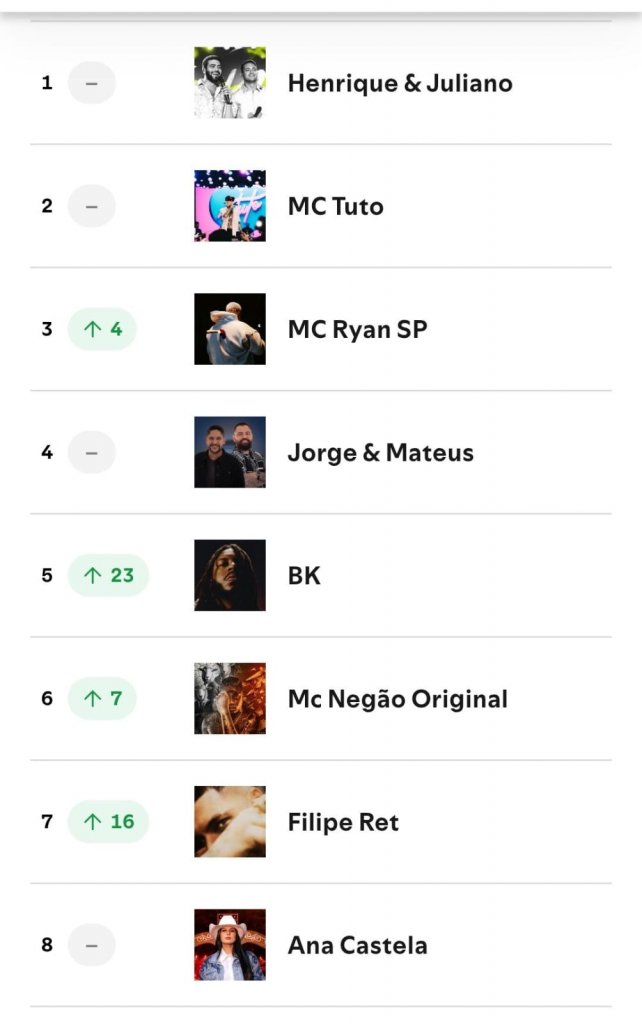Open the Mc Negão Original thumbnail
642x1024 pixels.
click(230, 698)
